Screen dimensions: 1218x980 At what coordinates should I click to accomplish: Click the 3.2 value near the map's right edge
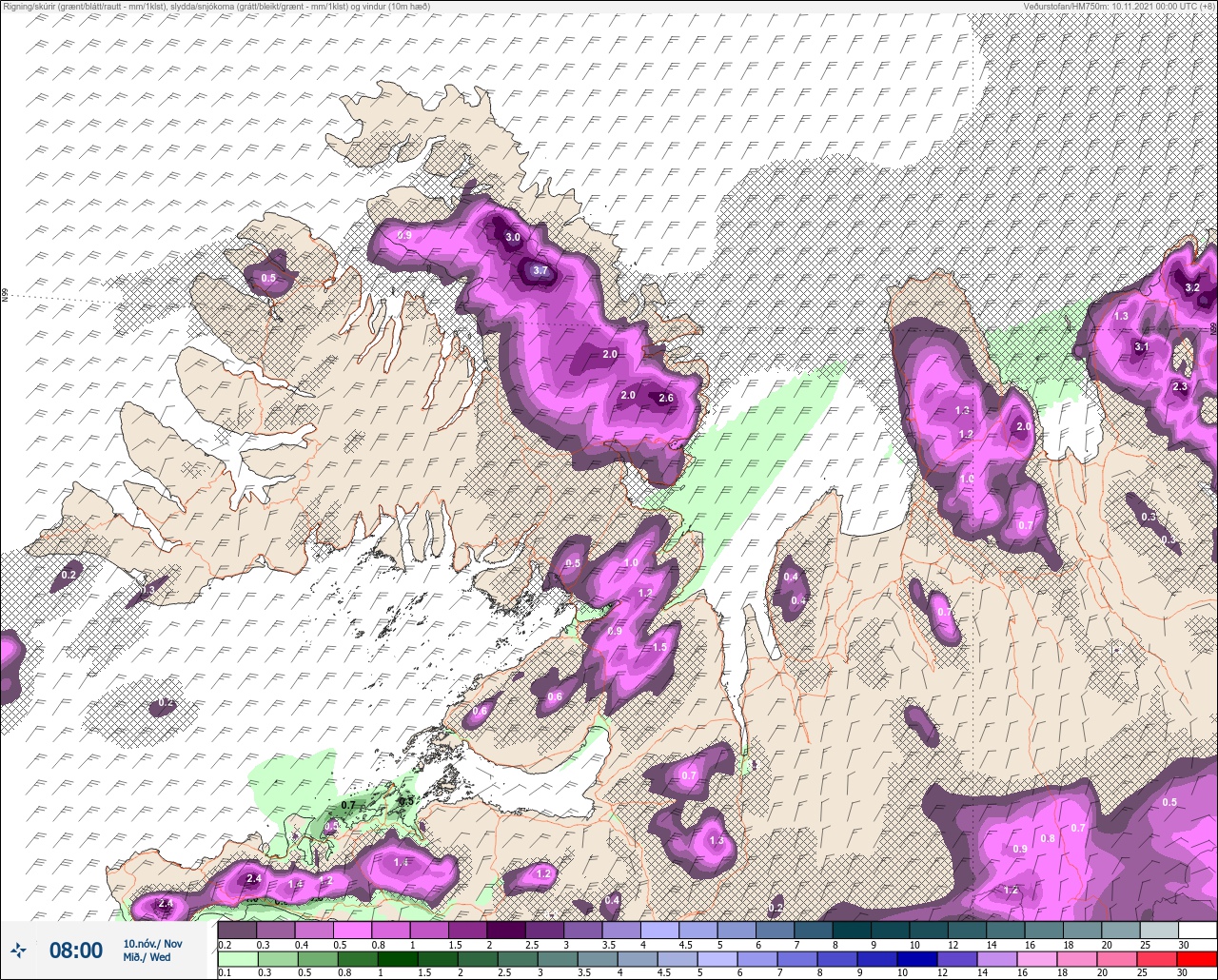[x=1192, y=287]
